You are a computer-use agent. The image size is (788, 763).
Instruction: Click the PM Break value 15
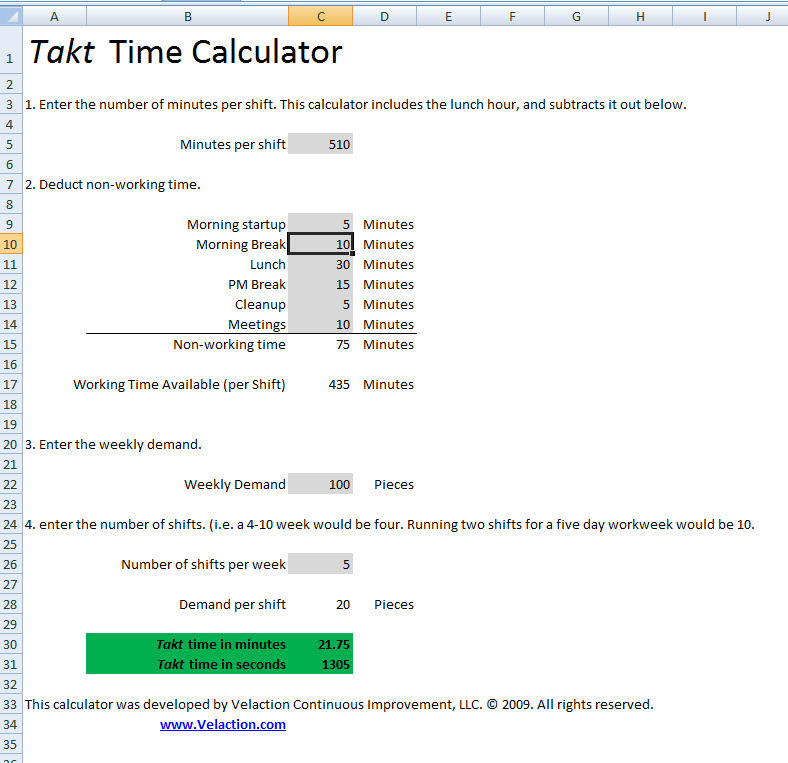point(321,284)
